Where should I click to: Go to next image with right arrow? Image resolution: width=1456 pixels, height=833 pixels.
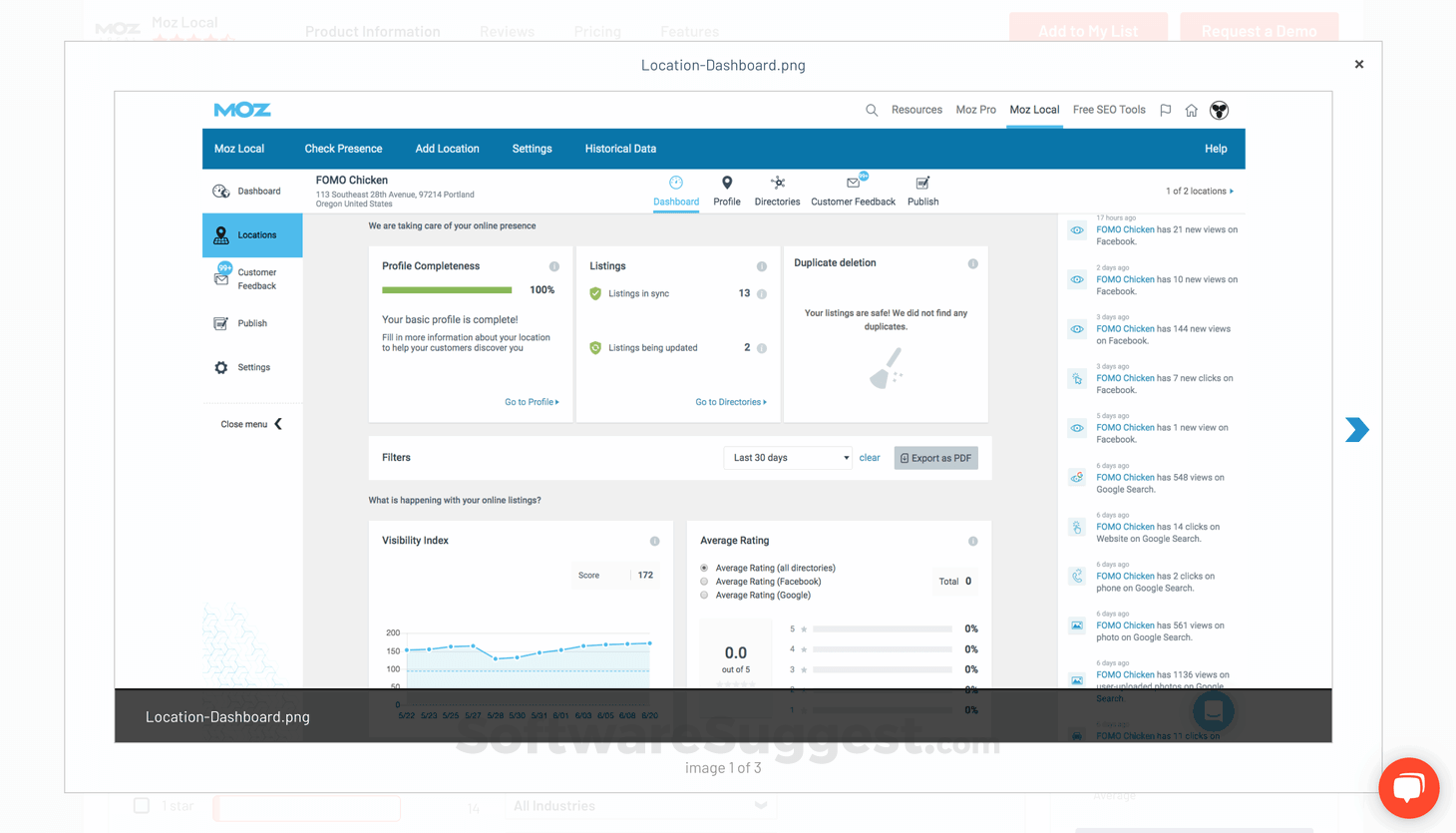[1356, 430]
